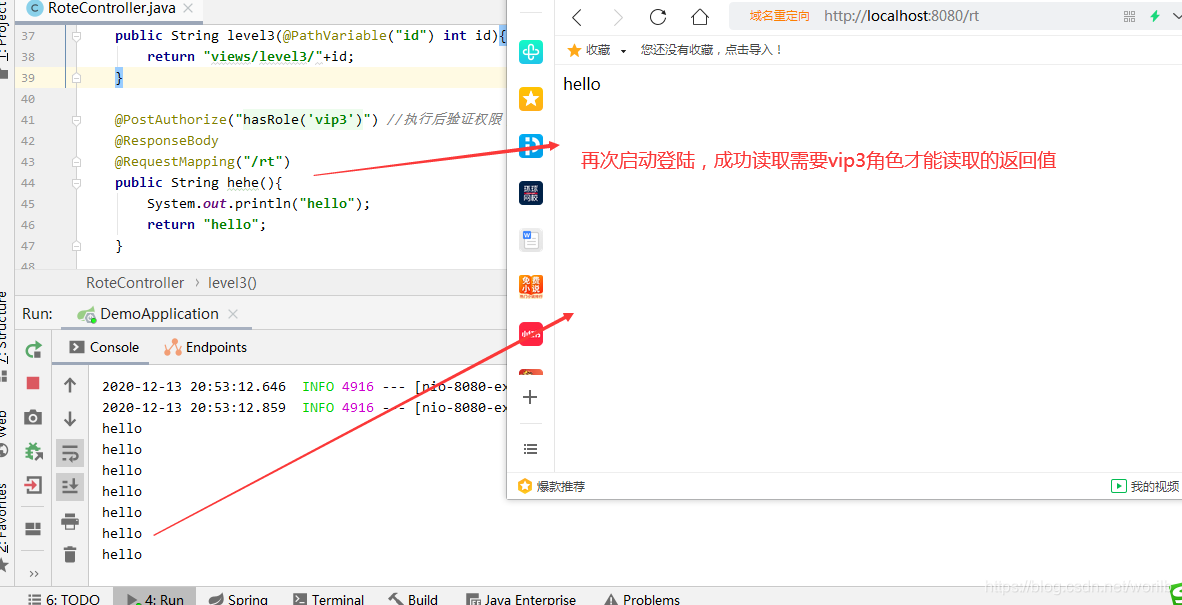Screen dimensions: 1182x605
Task: Click 爆款推荐 in browser status bar
Action: tap(552, 487)
